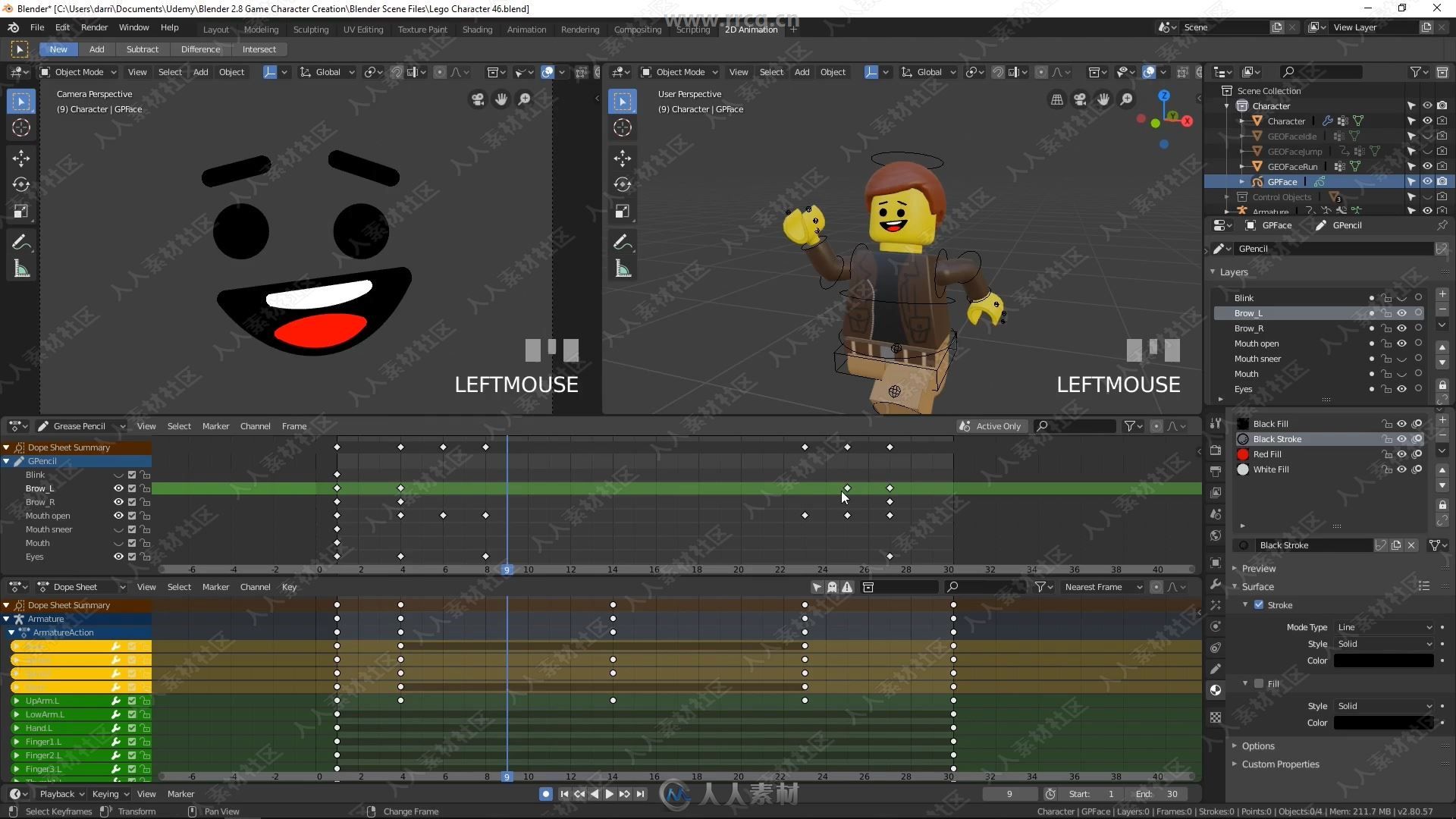The width and height of the screenshot is (1456, 819).
Task: Select the Cursor tool in camera viewport
Action: pos(21,127)
